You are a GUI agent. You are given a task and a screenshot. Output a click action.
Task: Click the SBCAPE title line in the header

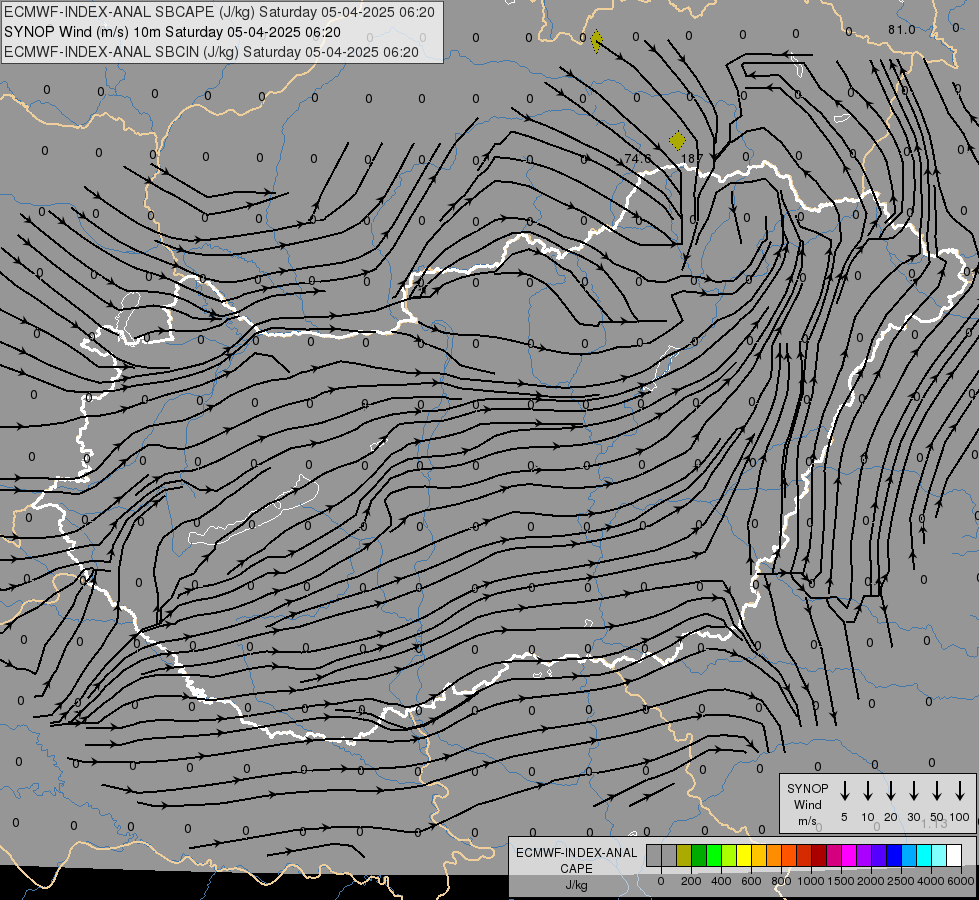click(219, 12)
